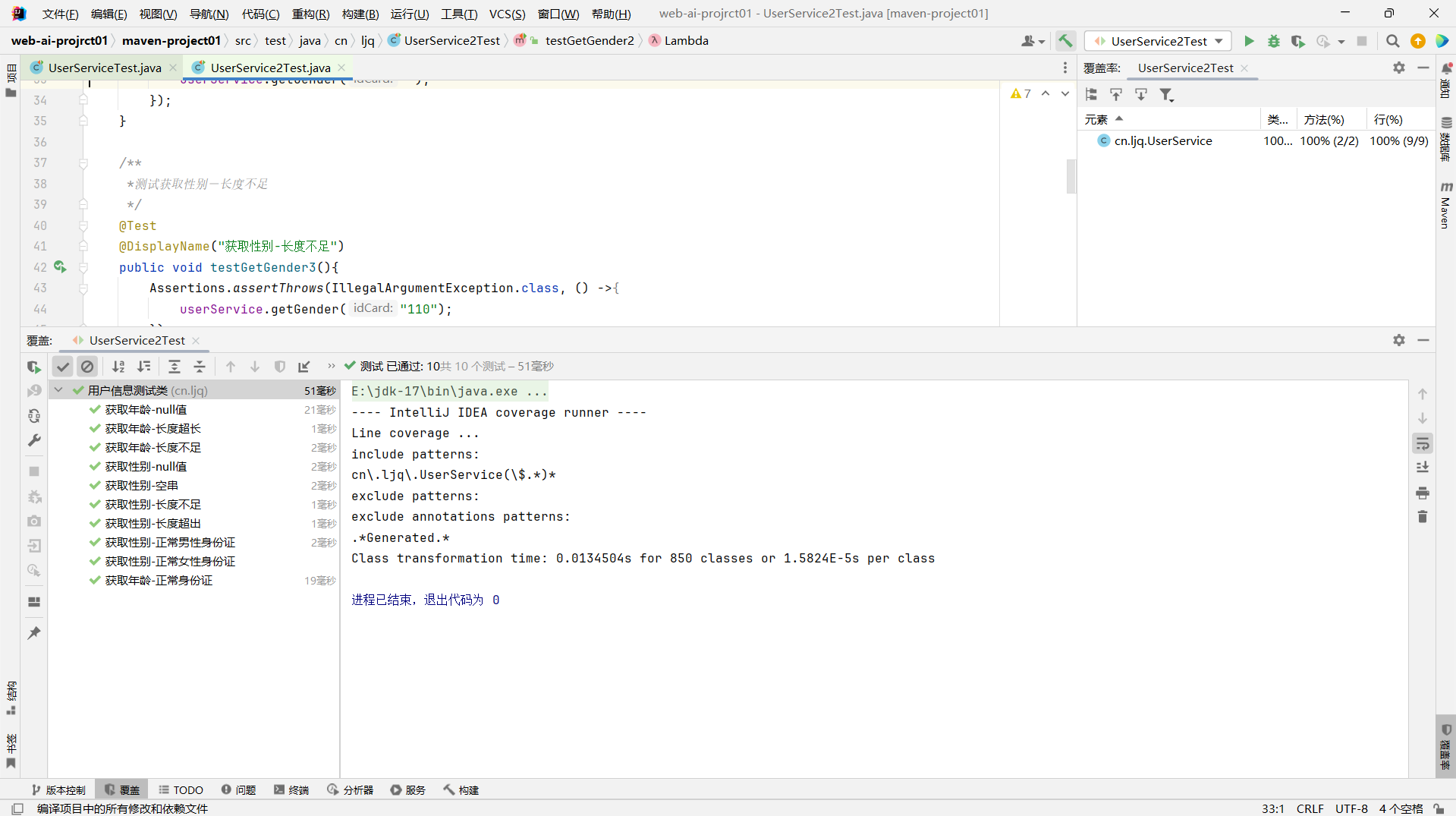Switch to UserServiceTest.java editor tab

click(105, 68)
